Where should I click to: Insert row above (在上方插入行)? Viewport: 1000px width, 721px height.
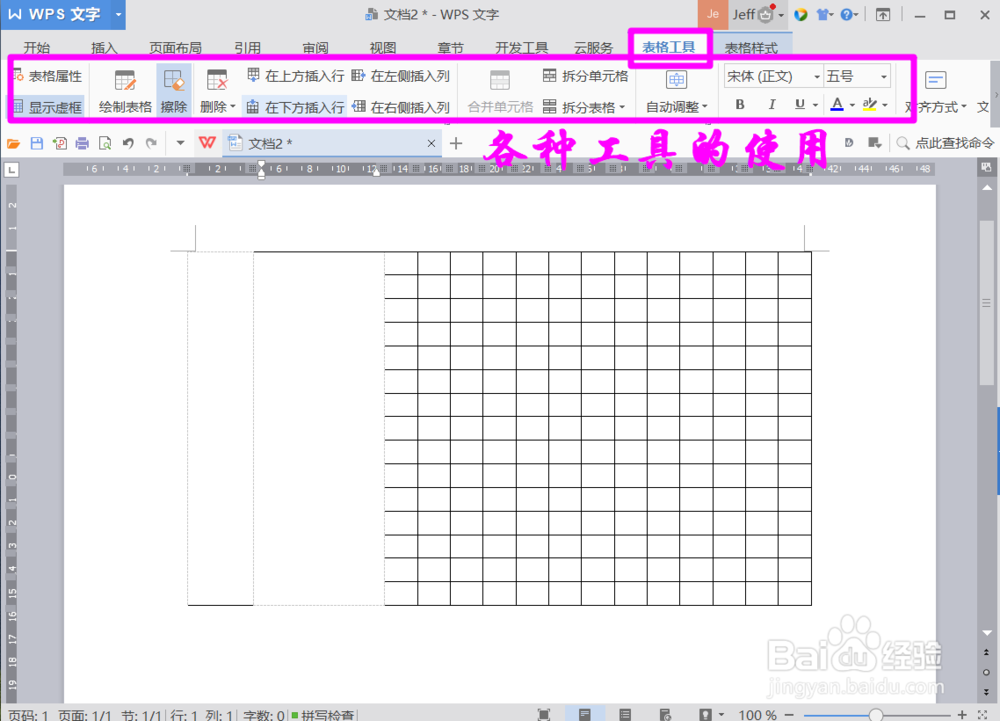[296, 76]
